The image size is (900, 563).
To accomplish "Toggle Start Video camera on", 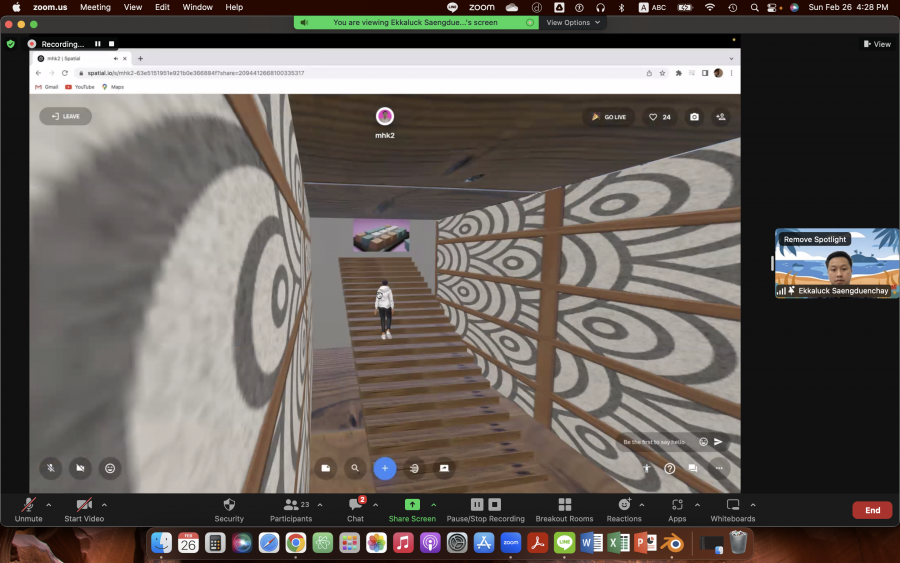I will click(x=85, y=505).
